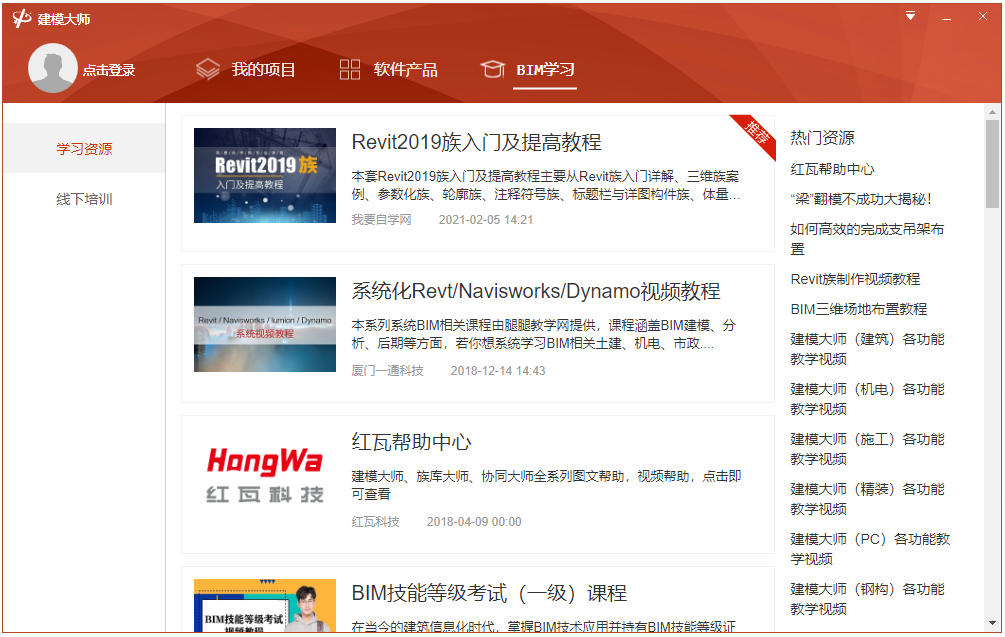
Task: Open 建模大师（机电）各功能教学视频 link
Action: [x=867, y=399]
